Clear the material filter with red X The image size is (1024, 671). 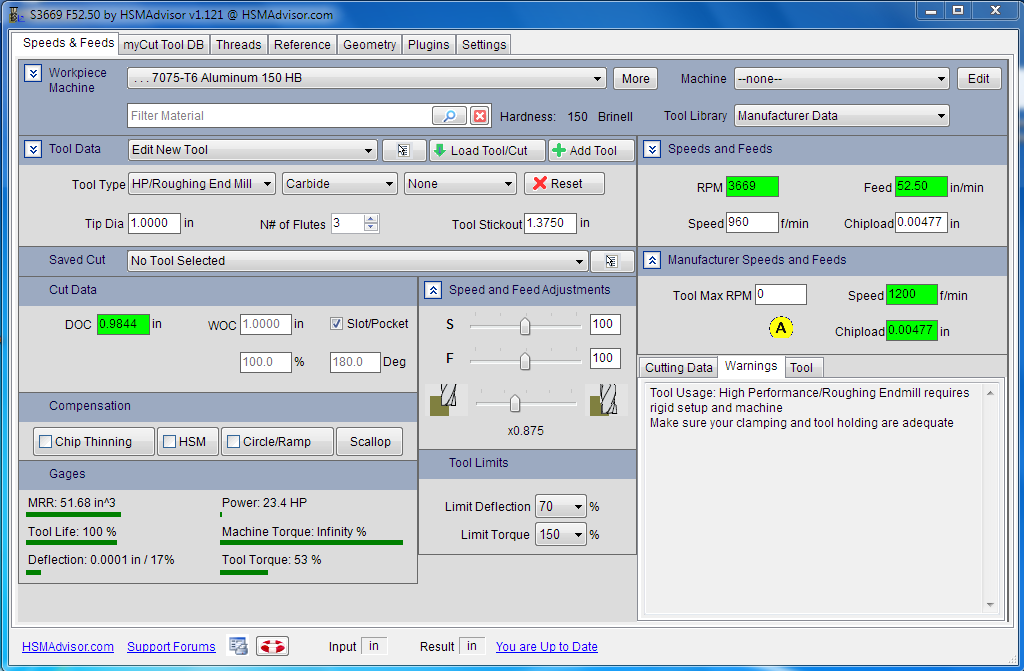(480, 116)
